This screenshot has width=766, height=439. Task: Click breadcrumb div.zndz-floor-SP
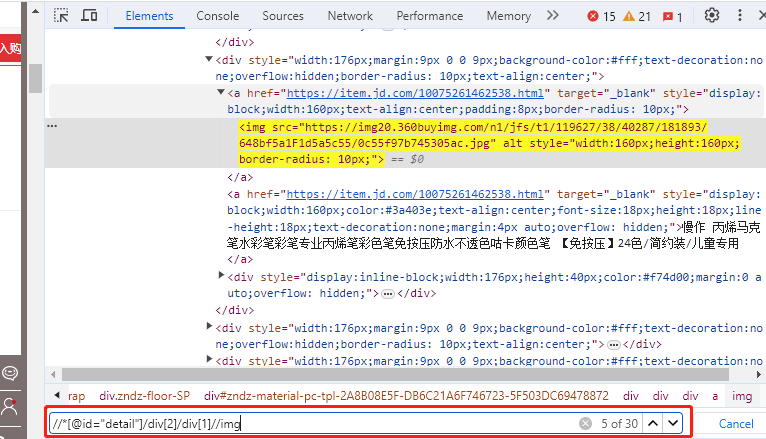click(144, 396)
